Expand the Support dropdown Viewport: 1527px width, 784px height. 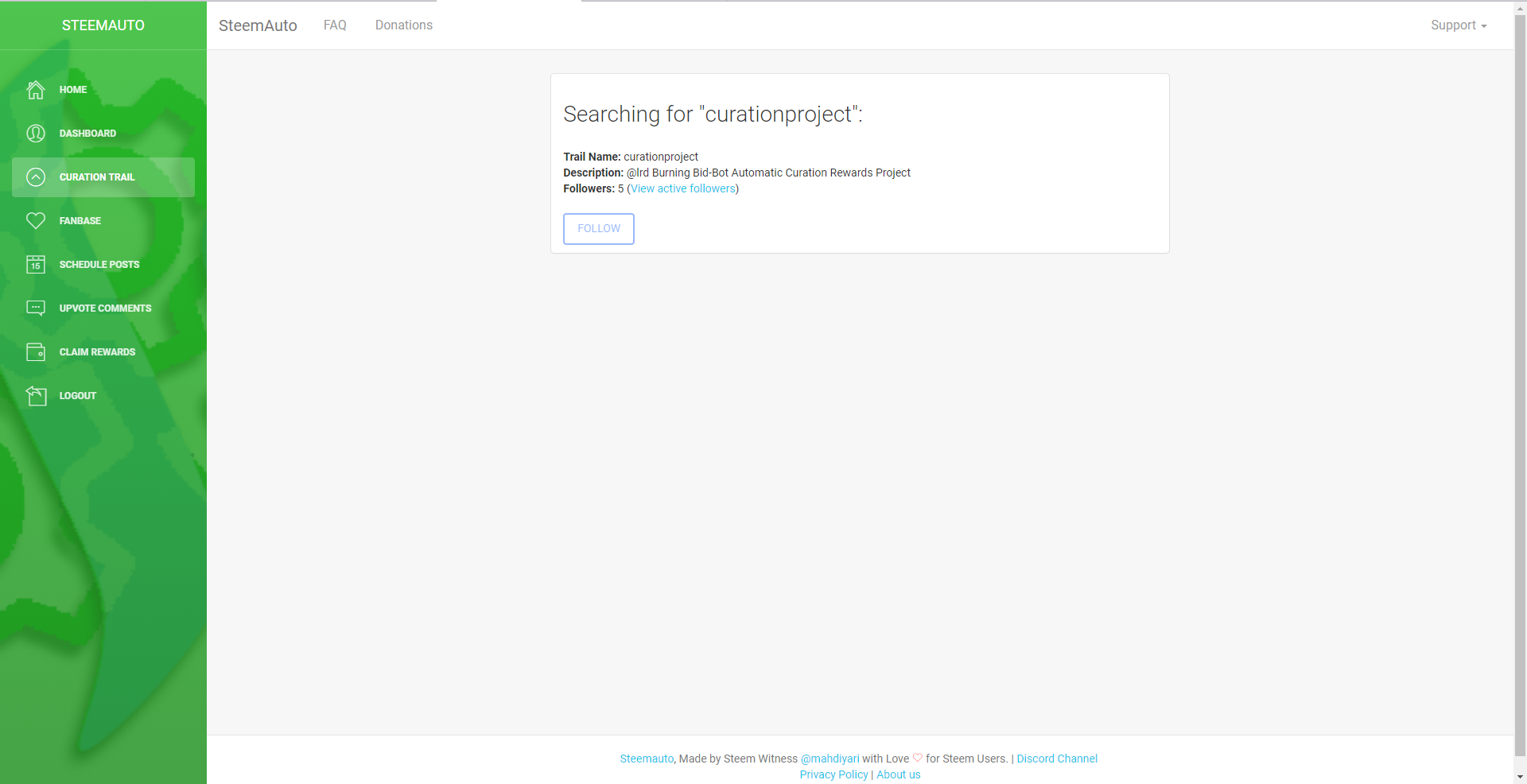point(1459,25)
